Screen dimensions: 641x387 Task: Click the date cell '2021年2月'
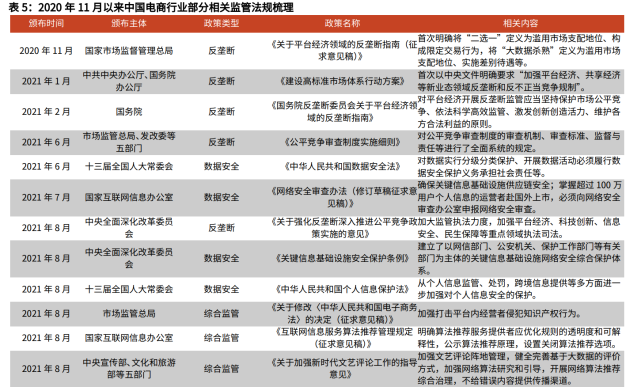click(46, 112)
